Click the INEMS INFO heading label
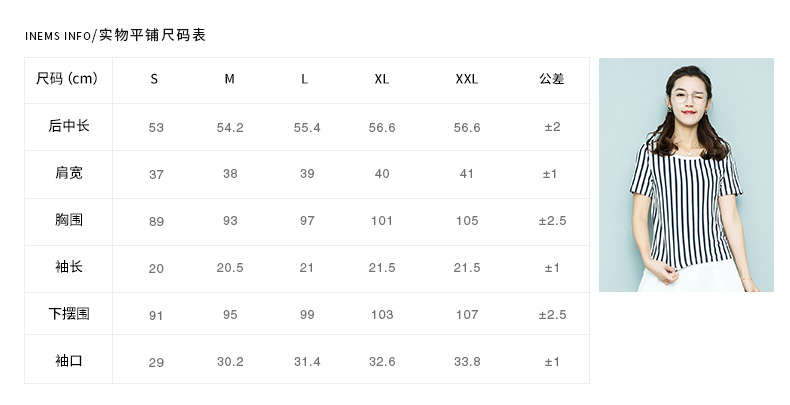Screen dimensions: 790x405 pos(58,37)
